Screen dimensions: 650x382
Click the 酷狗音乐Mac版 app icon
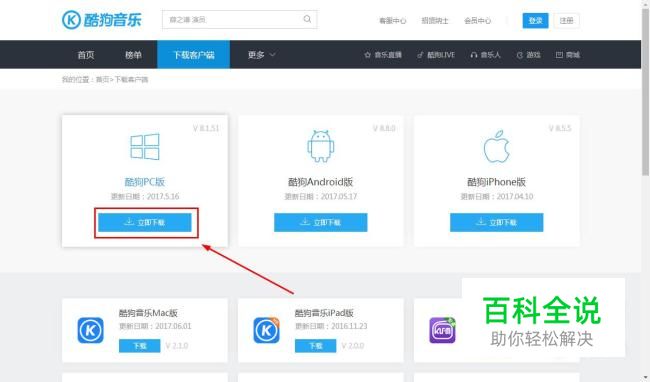pos(90,330)
